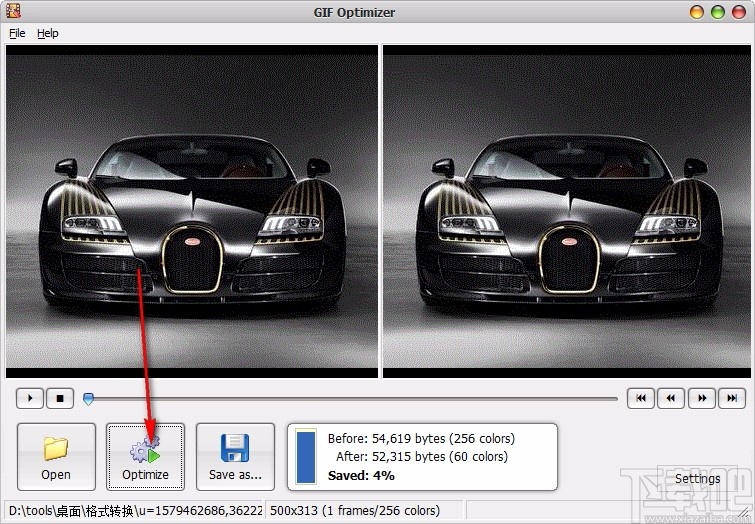Image resolution: width=755 pixels, height=524 pixels.
Task: Run Optimize on the loaded GIF
Action: coord(145,457)
